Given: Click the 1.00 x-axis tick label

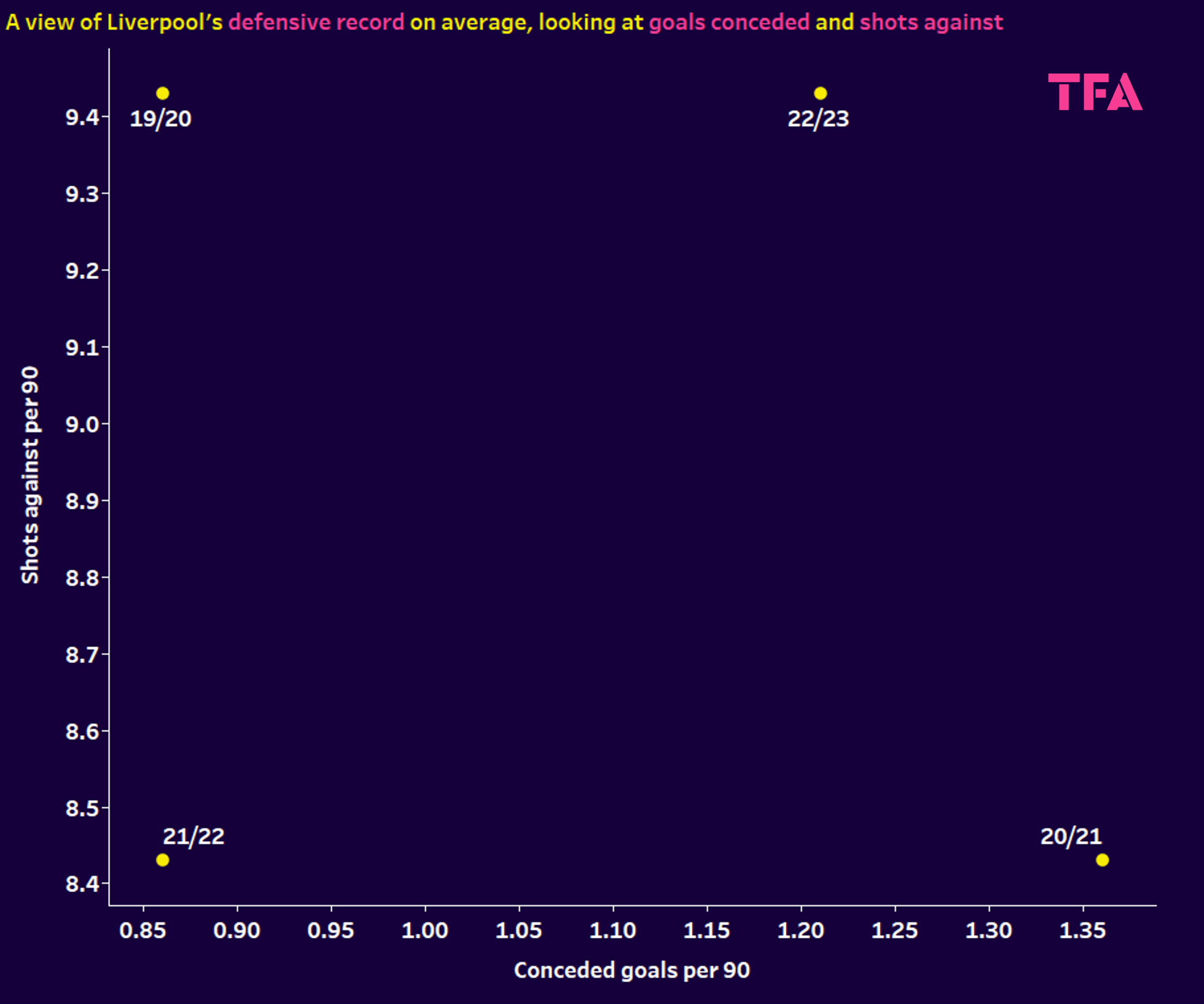Looking at the screenshot, I should [425, 931].
